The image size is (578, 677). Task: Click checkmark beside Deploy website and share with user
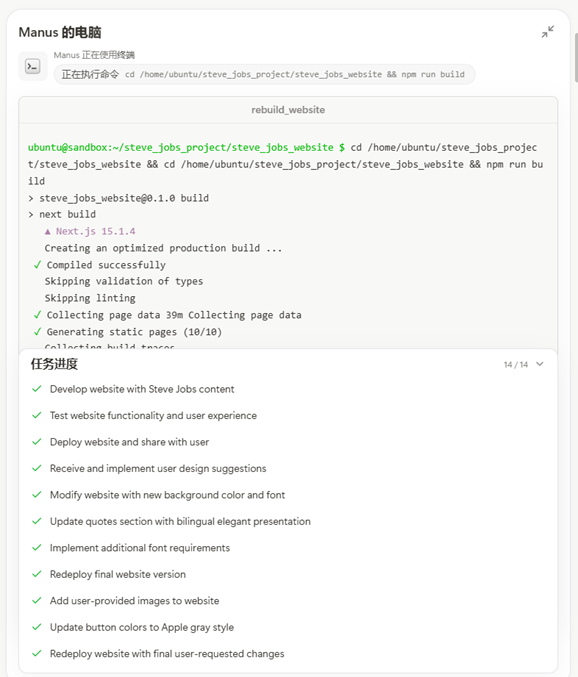point(37,441)
